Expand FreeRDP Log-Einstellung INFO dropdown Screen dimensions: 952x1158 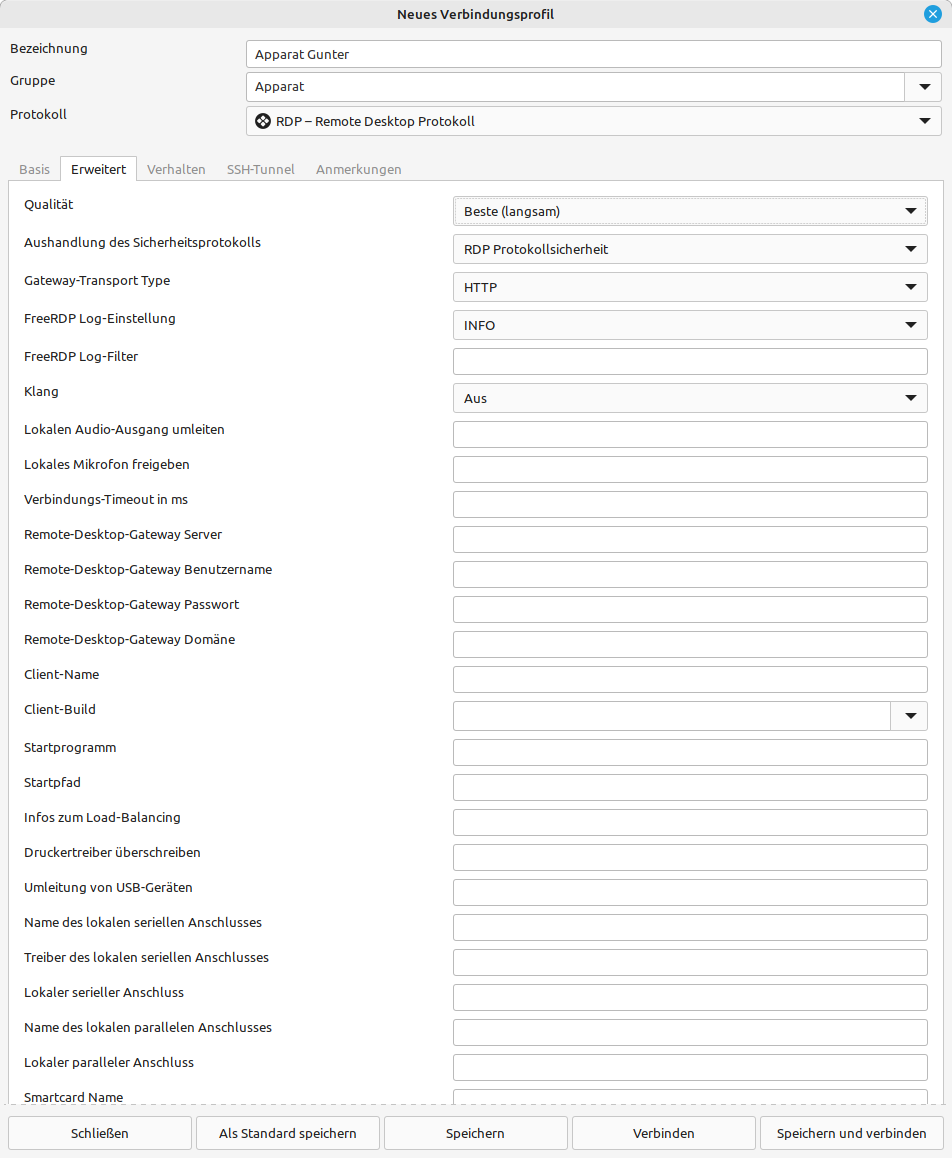[690, 325]
